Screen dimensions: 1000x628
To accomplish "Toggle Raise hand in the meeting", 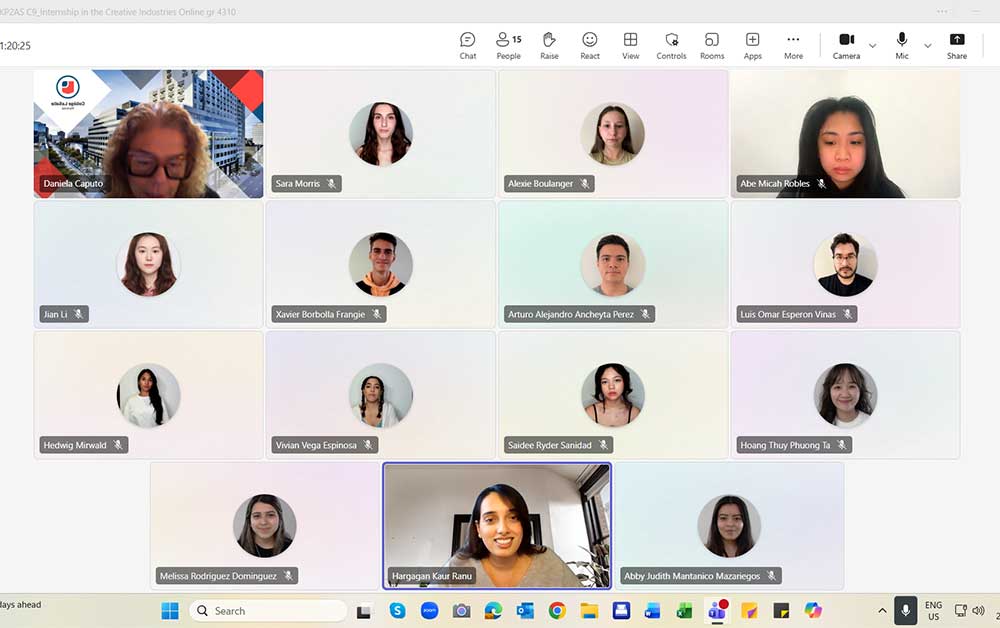I will point(549,45).
